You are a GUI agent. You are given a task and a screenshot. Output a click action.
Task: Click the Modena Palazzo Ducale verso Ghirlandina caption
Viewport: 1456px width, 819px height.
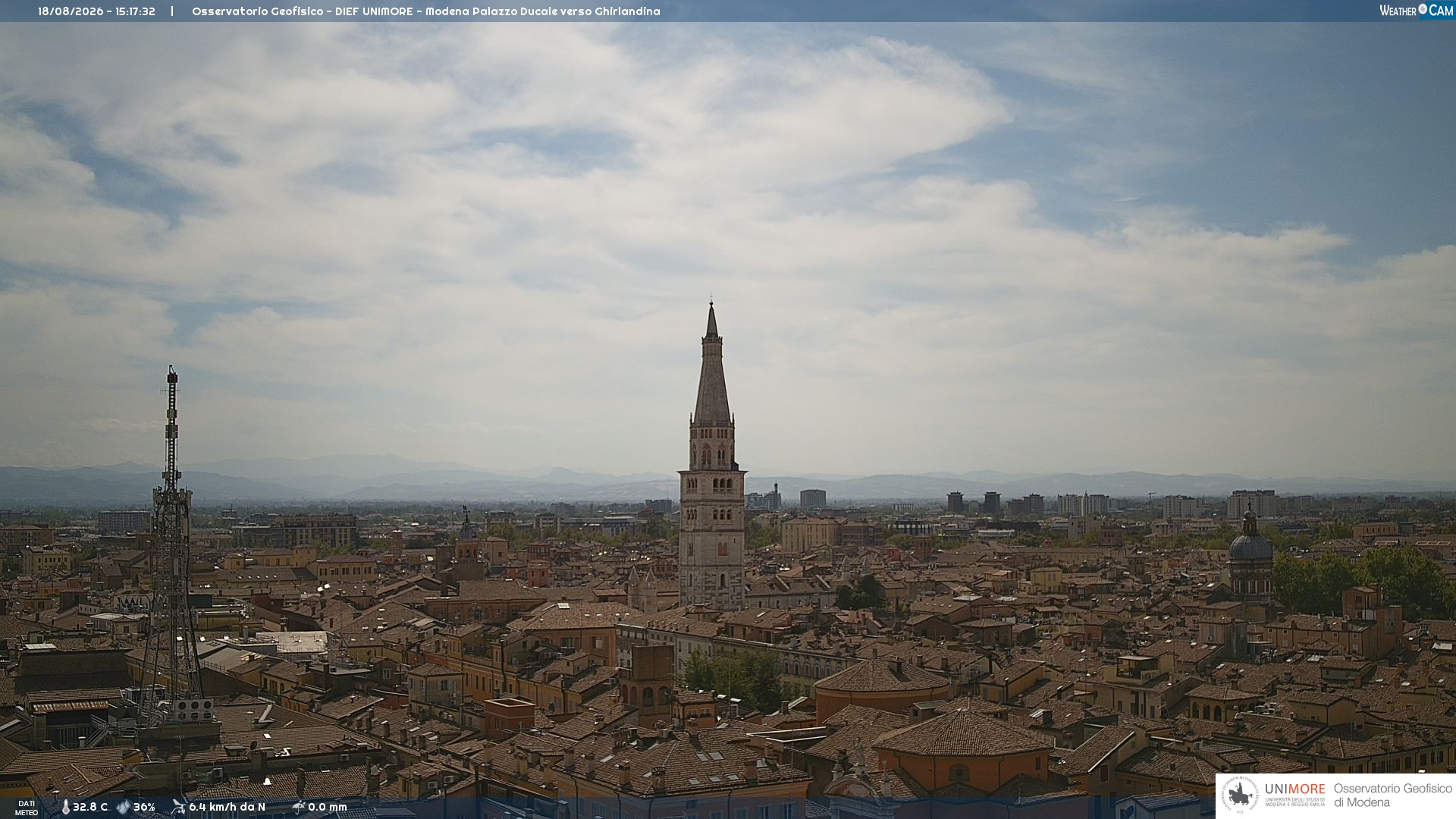[543, 11]
